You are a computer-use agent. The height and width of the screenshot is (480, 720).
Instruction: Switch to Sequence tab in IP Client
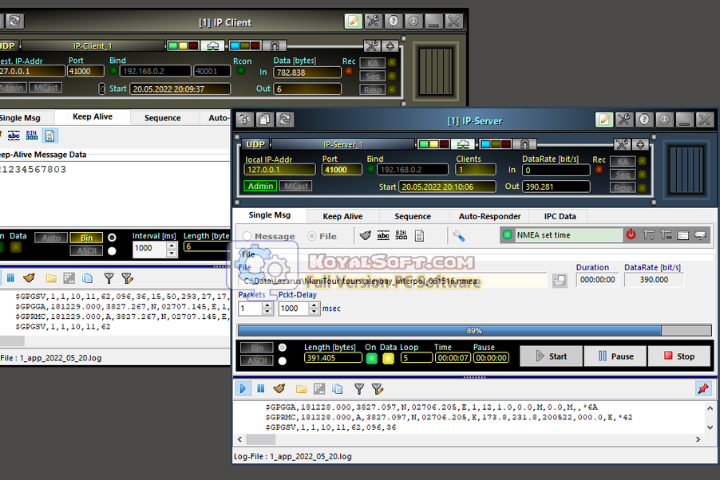pos(163,118)
